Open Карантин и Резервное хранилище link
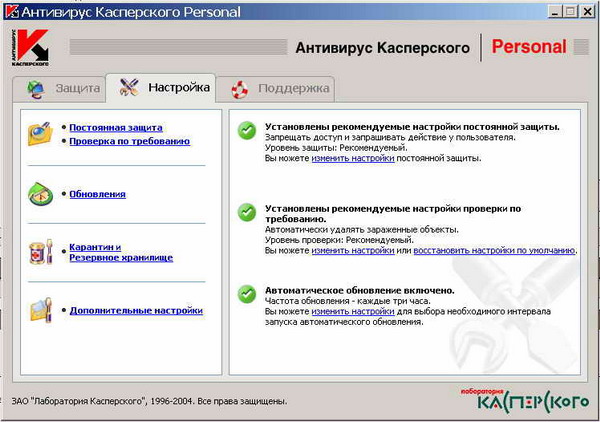The width and height of the screenshot is (600, 422). click(121, 252)
